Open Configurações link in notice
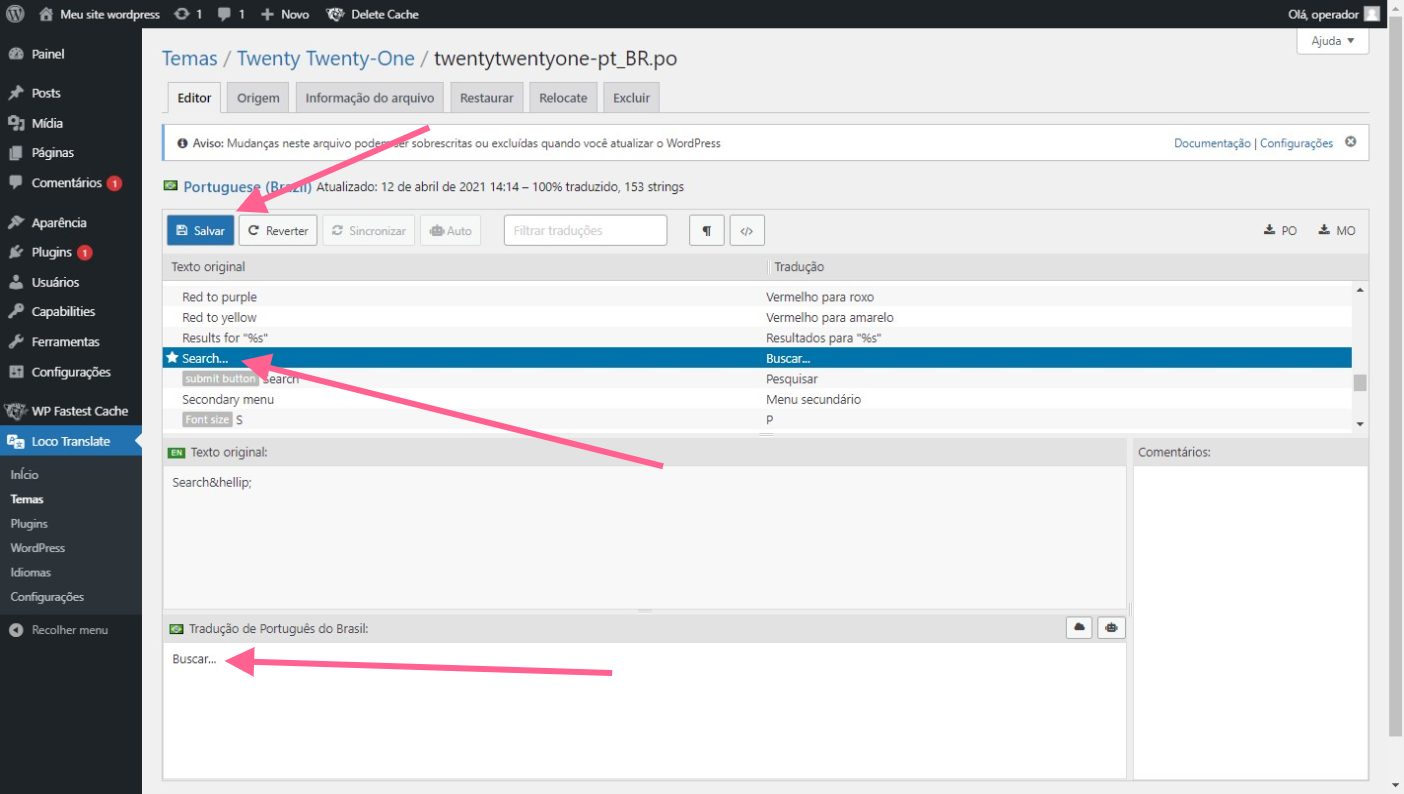1404x794 pixels. 1296,143
